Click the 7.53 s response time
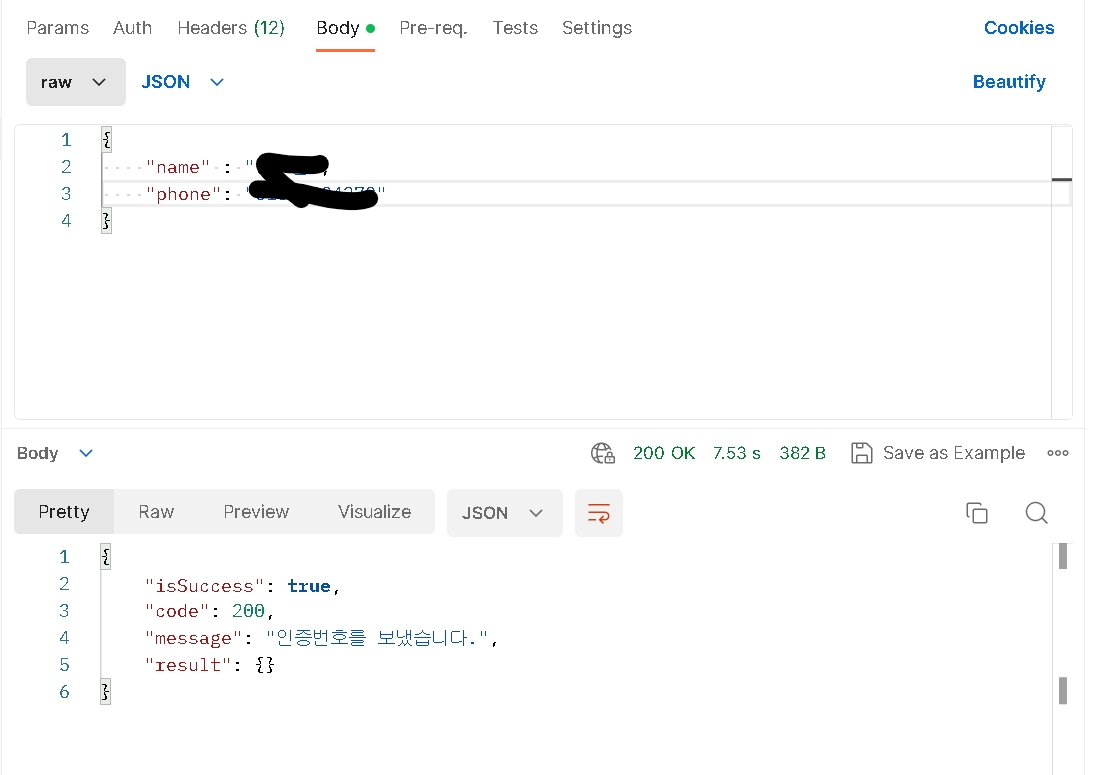This screenshot has width=1105, height=775. coord(736,453)
